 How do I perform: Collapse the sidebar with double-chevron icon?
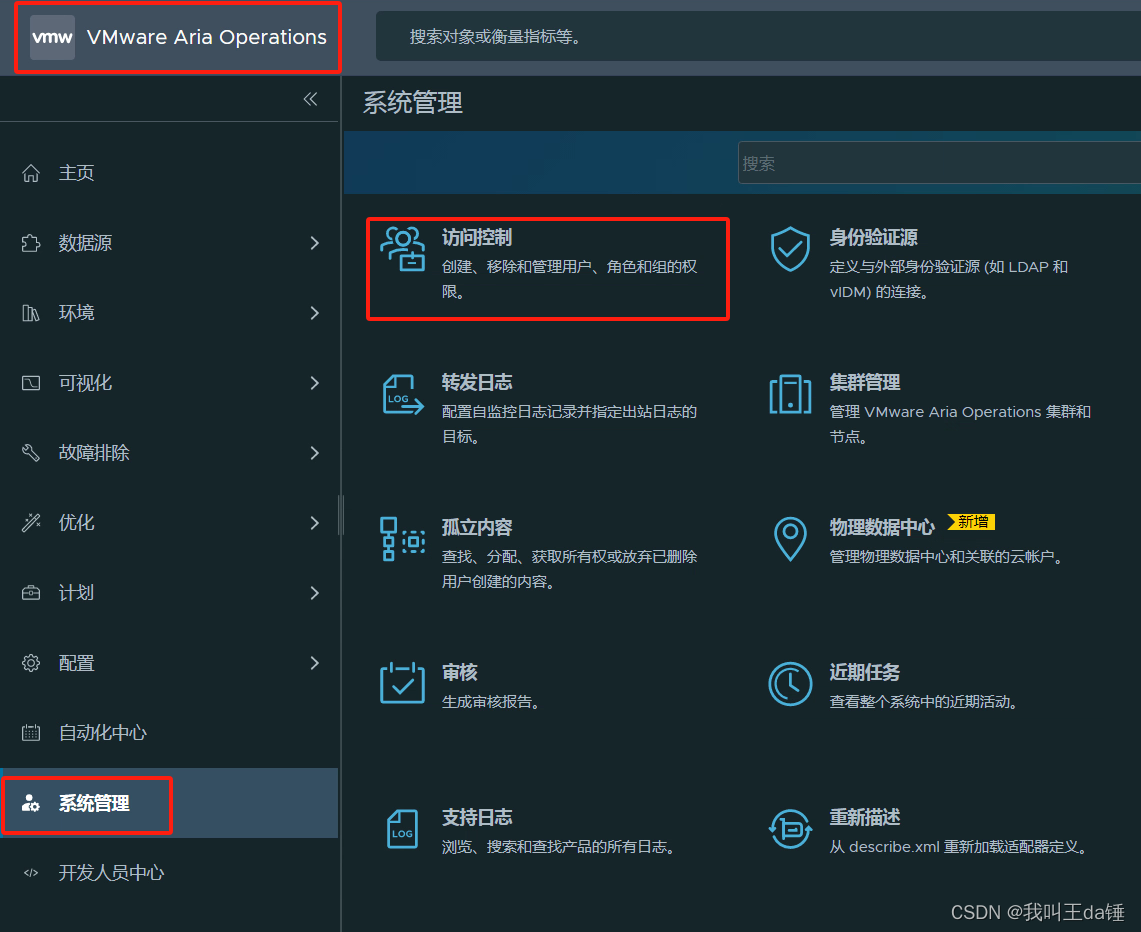point(311,99)
